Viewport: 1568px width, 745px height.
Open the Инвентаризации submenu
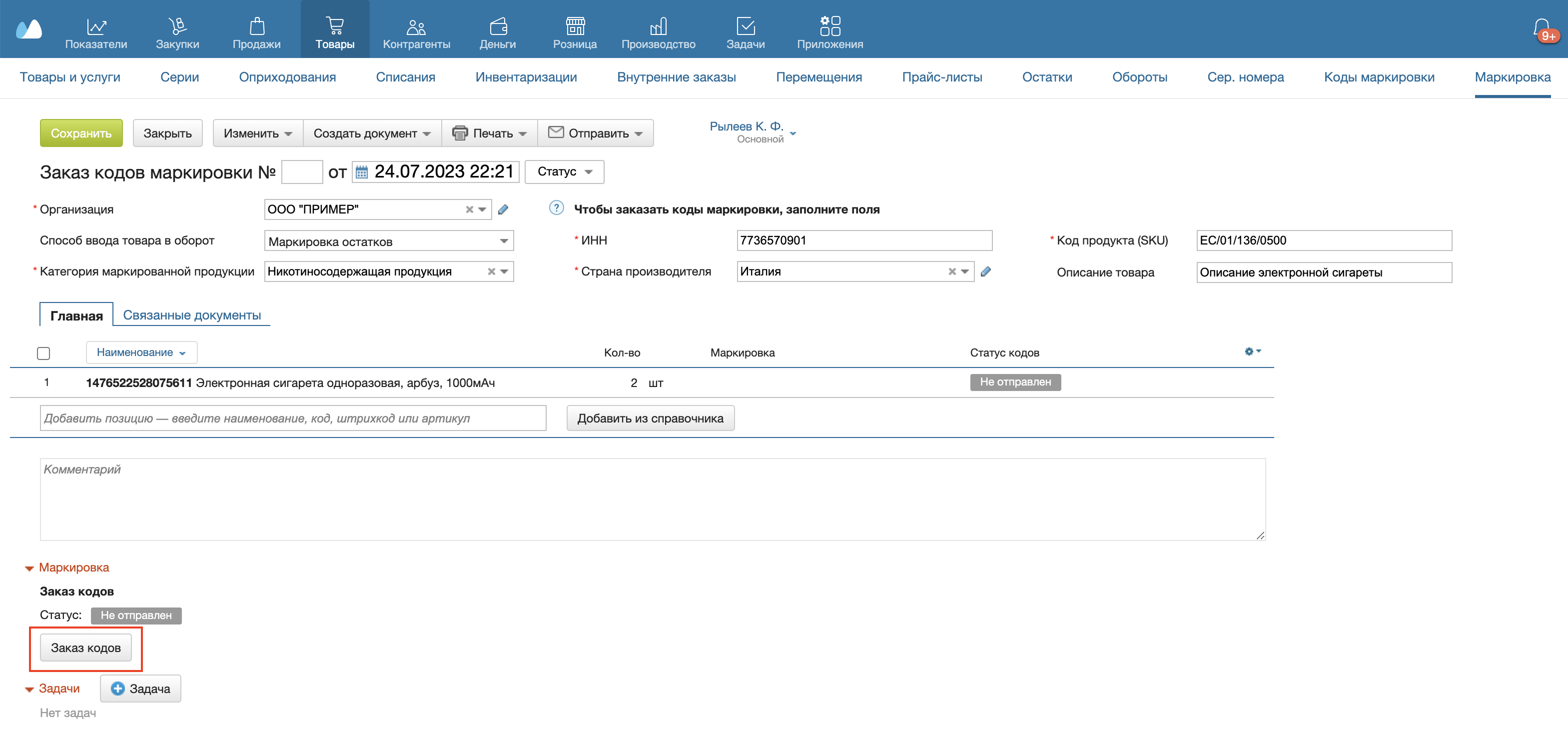(526, 77)
